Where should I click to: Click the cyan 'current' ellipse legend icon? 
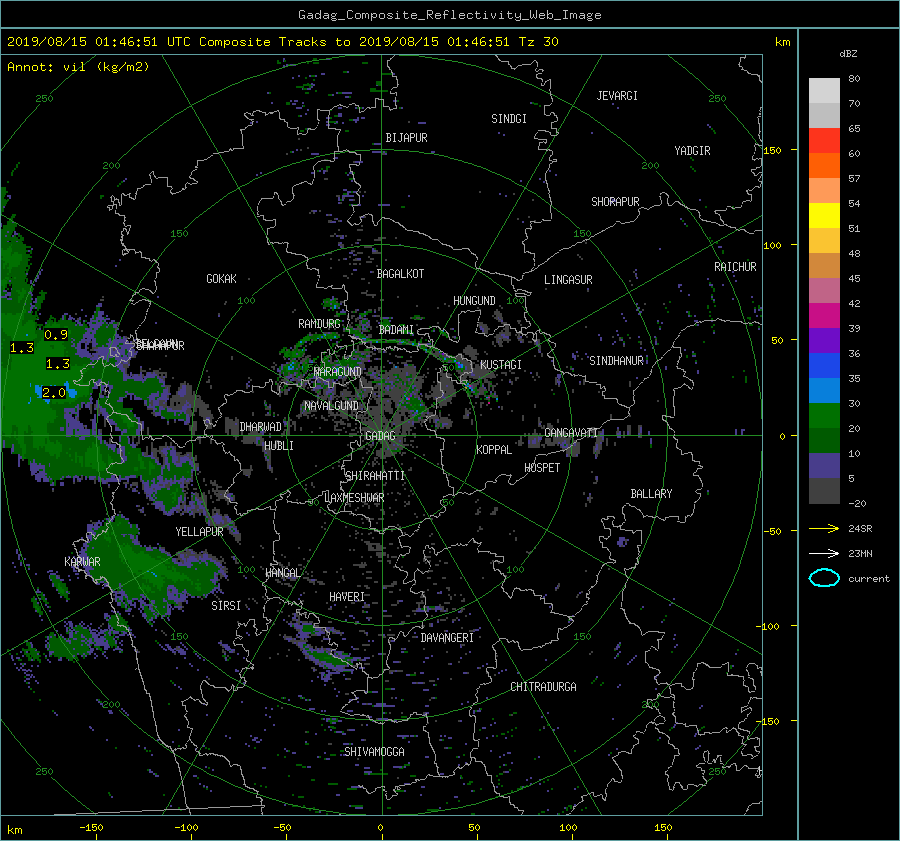[824, 578]
